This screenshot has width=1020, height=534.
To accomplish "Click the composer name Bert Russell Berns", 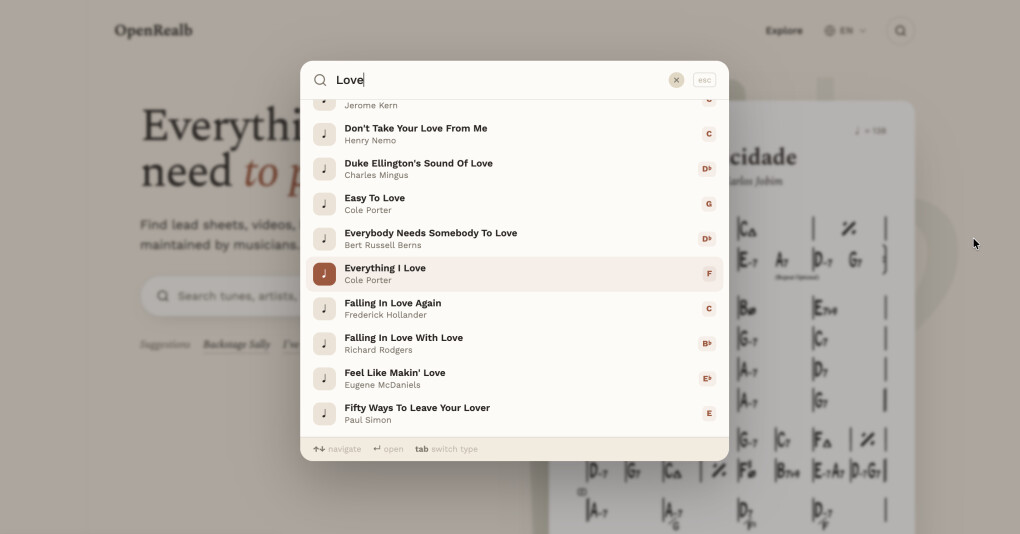I will click(383, 245).
